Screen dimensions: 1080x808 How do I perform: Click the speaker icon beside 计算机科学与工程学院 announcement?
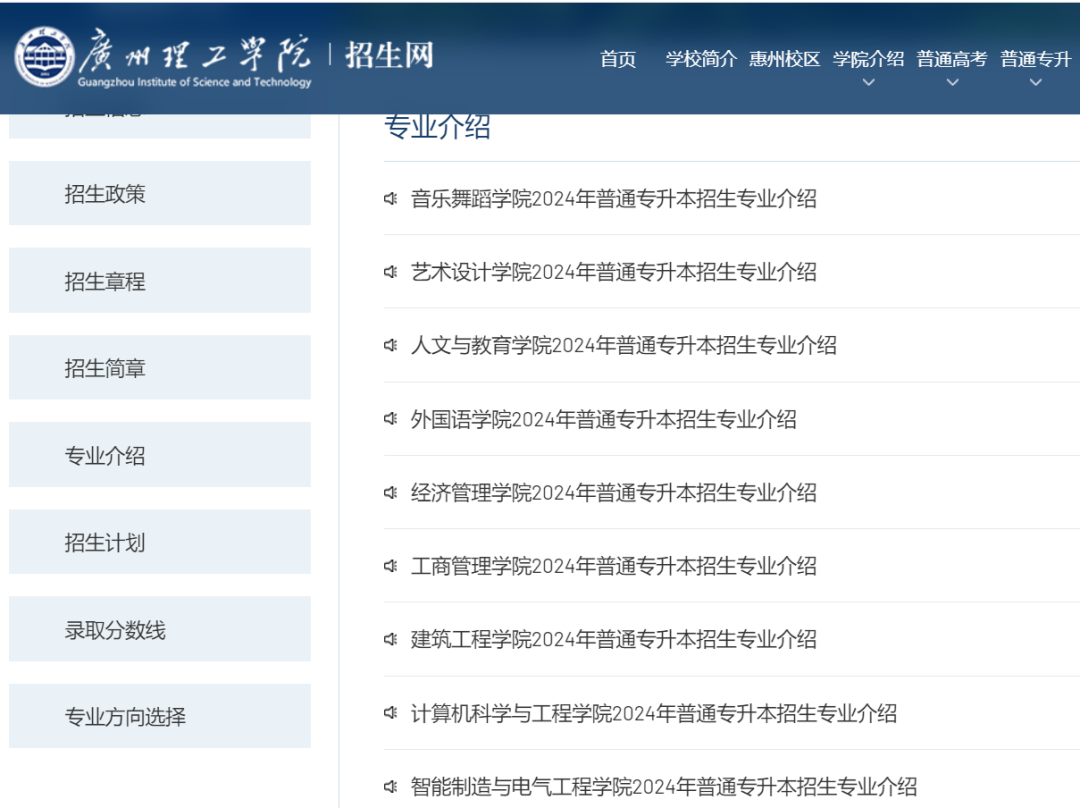[391, 714]
